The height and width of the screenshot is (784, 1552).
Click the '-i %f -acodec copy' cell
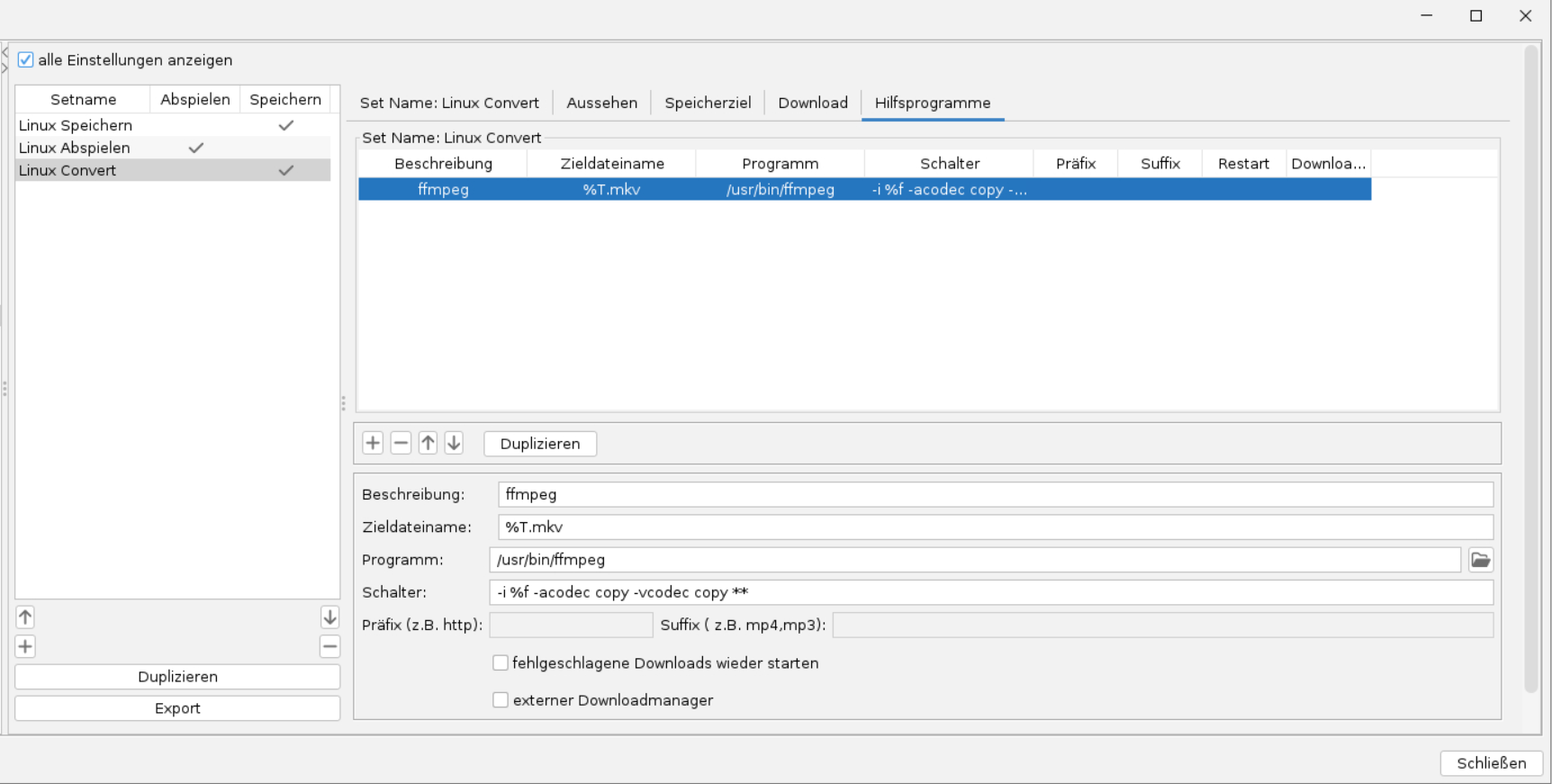tap(949, 189)
